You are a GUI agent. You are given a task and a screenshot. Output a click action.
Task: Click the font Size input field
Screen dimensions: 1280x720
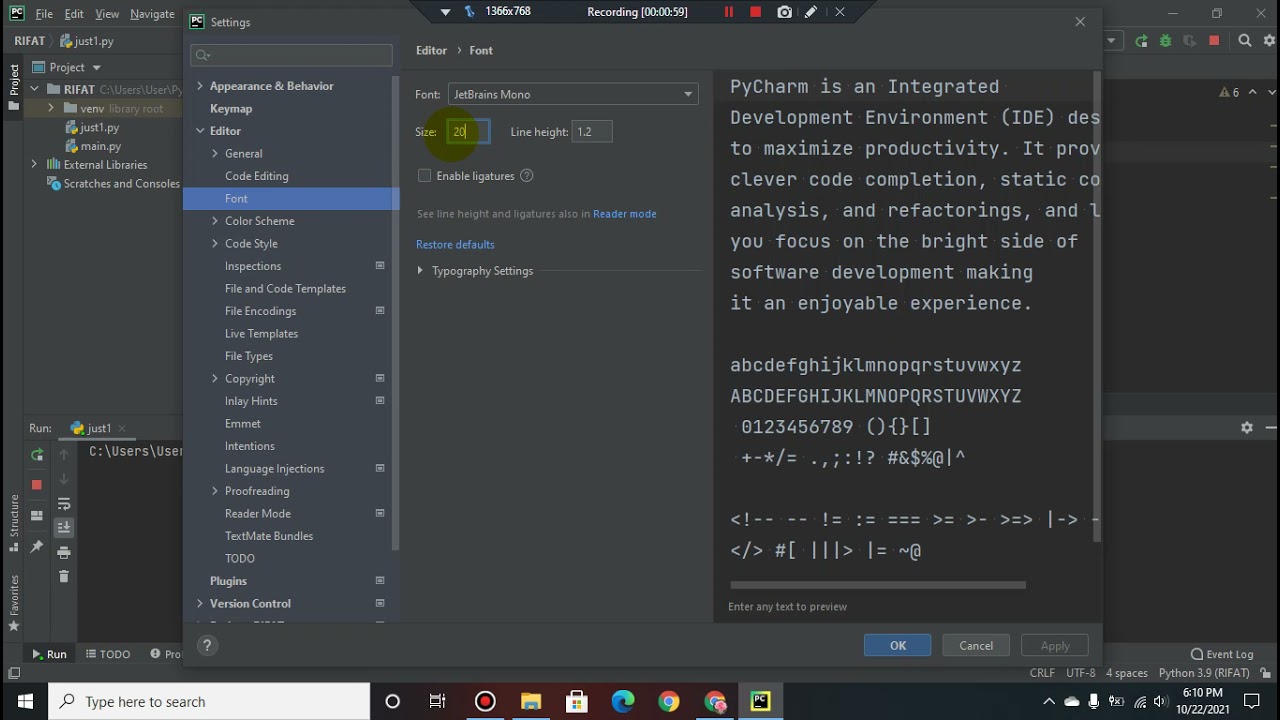coord(468,132)
